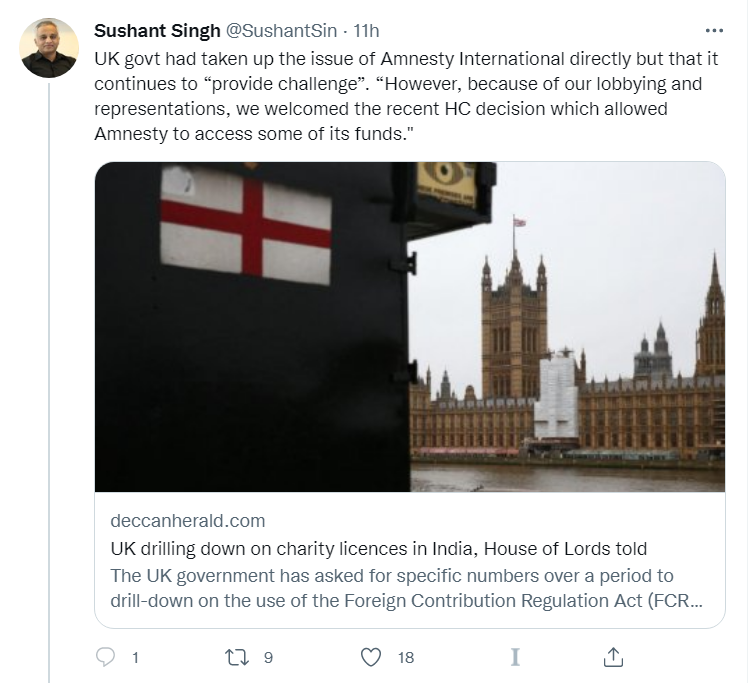This screenshot has width=751, height=683.
Task: Toggle the heart like icon
Action: pyautogui.click(x=371, y=657)
